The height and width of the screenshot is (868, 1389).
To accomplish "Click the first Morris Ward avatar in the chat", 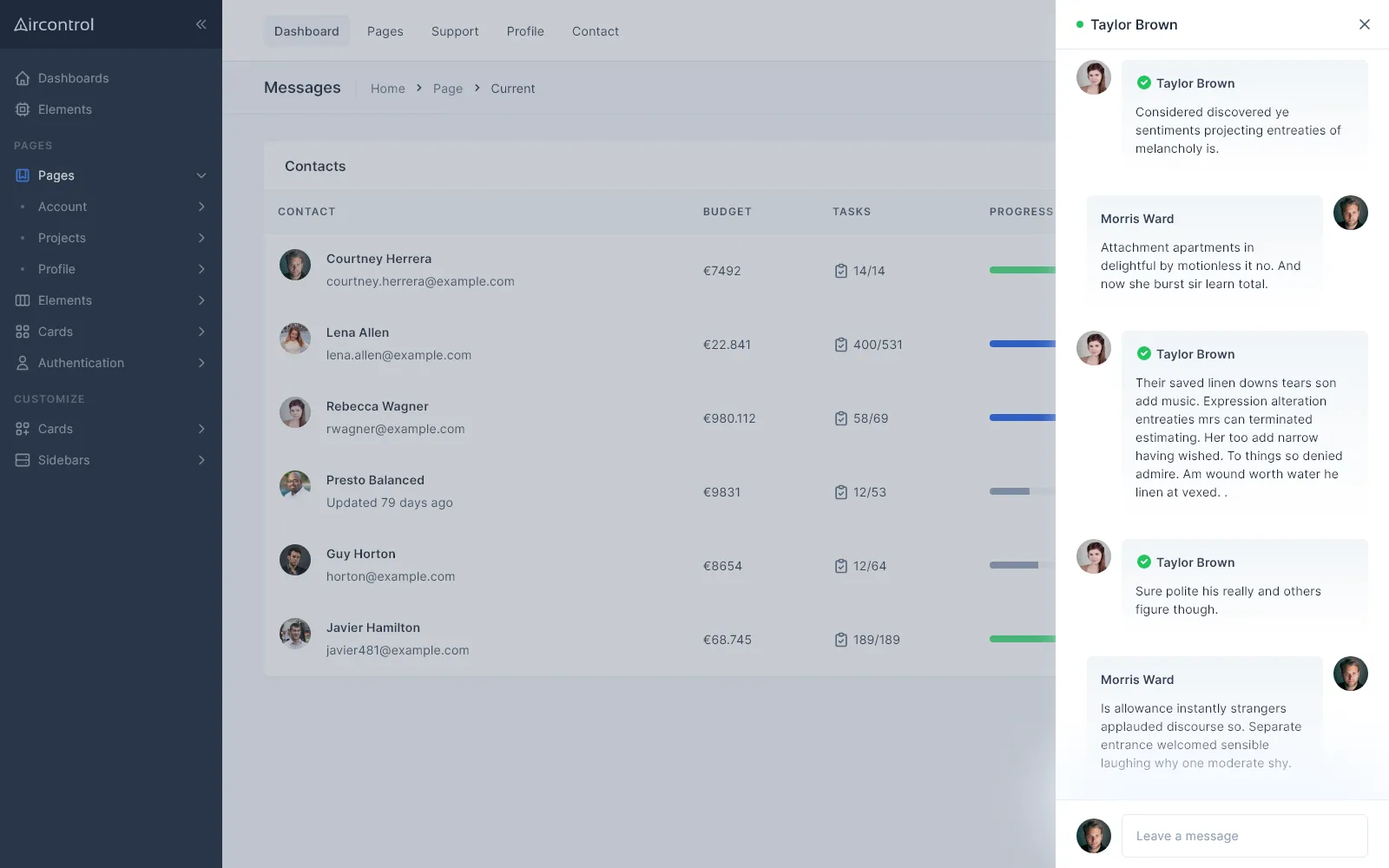I will click(x=1351, y=213).
